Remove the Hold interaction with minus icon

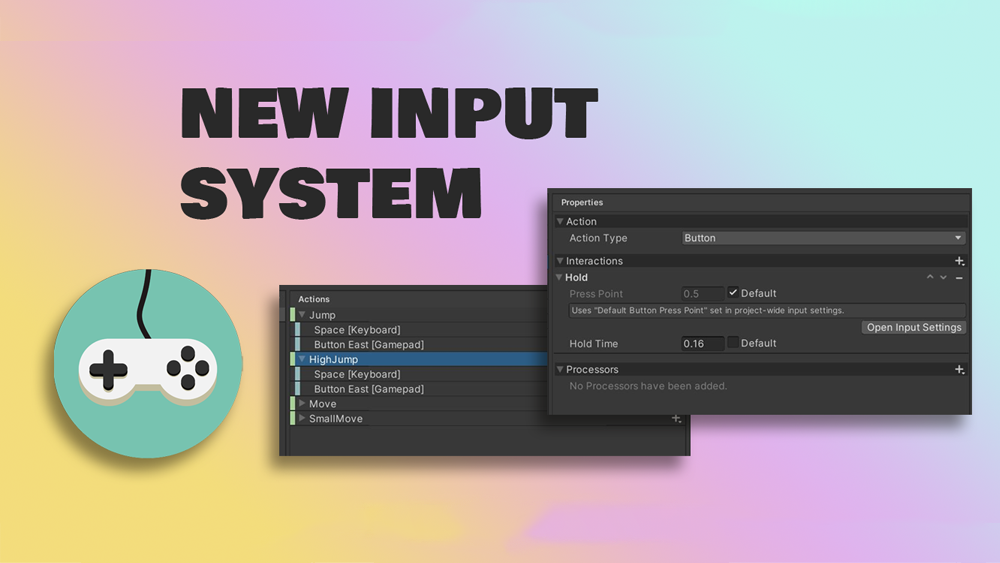[x=959, y=278]
